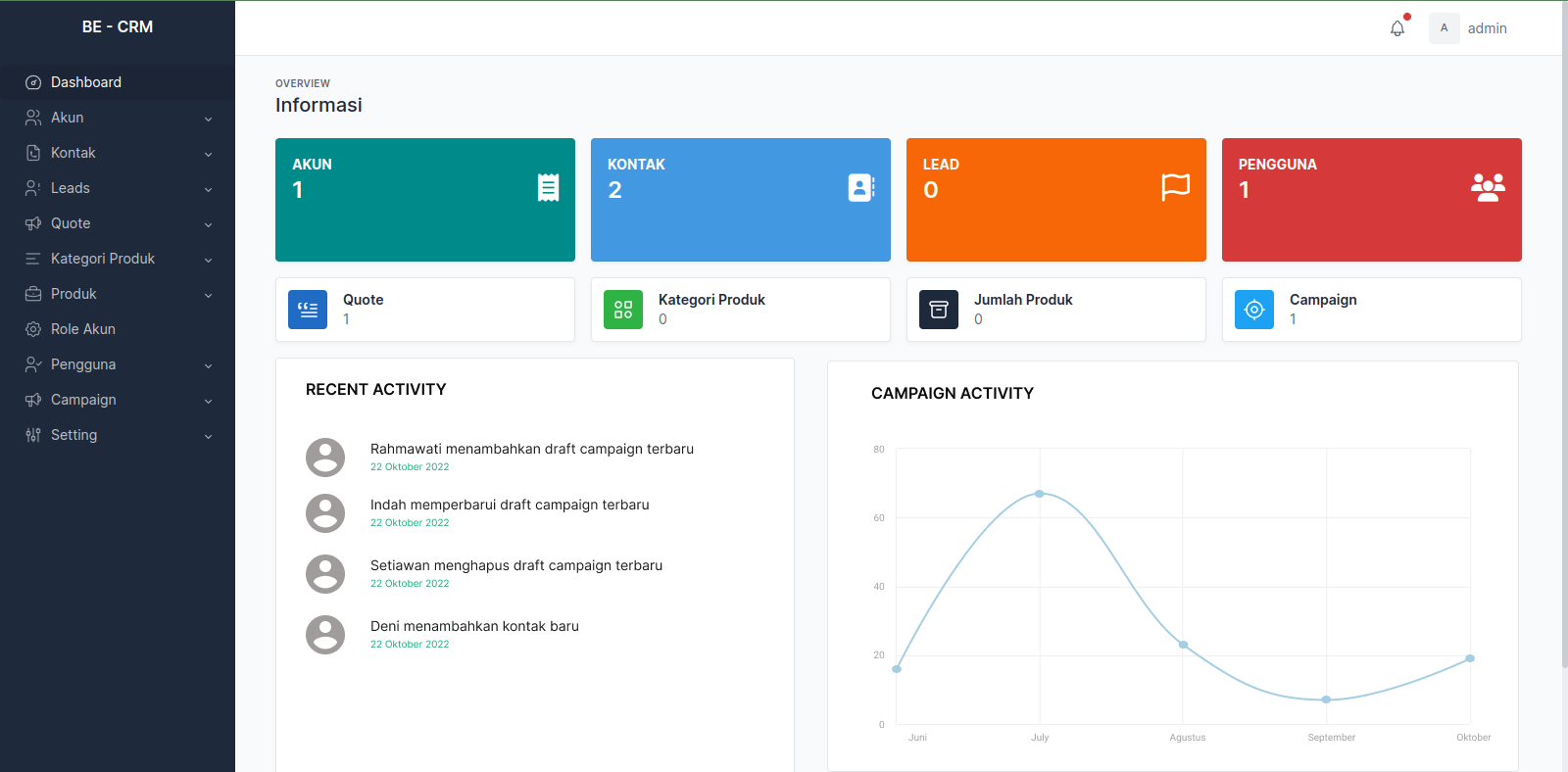Open the admin user profile menu

coord(1469,28)
